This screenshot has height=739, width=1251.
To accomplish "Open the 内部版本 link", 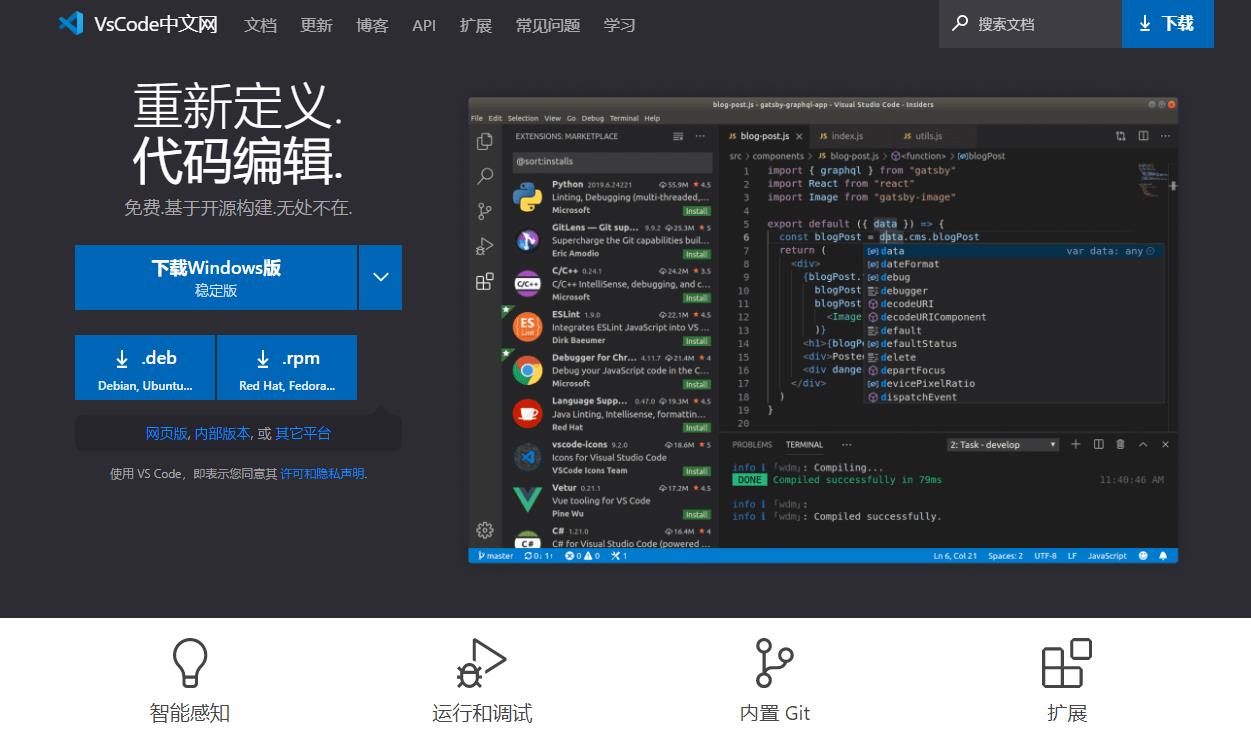I will (222, 433).
